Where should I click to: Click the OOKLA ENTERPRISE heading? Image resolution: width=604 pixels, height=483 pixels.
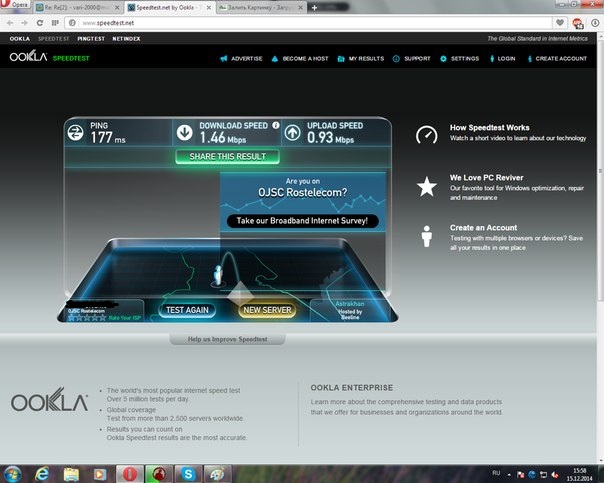pyautogui.click(x=352, y=388)
